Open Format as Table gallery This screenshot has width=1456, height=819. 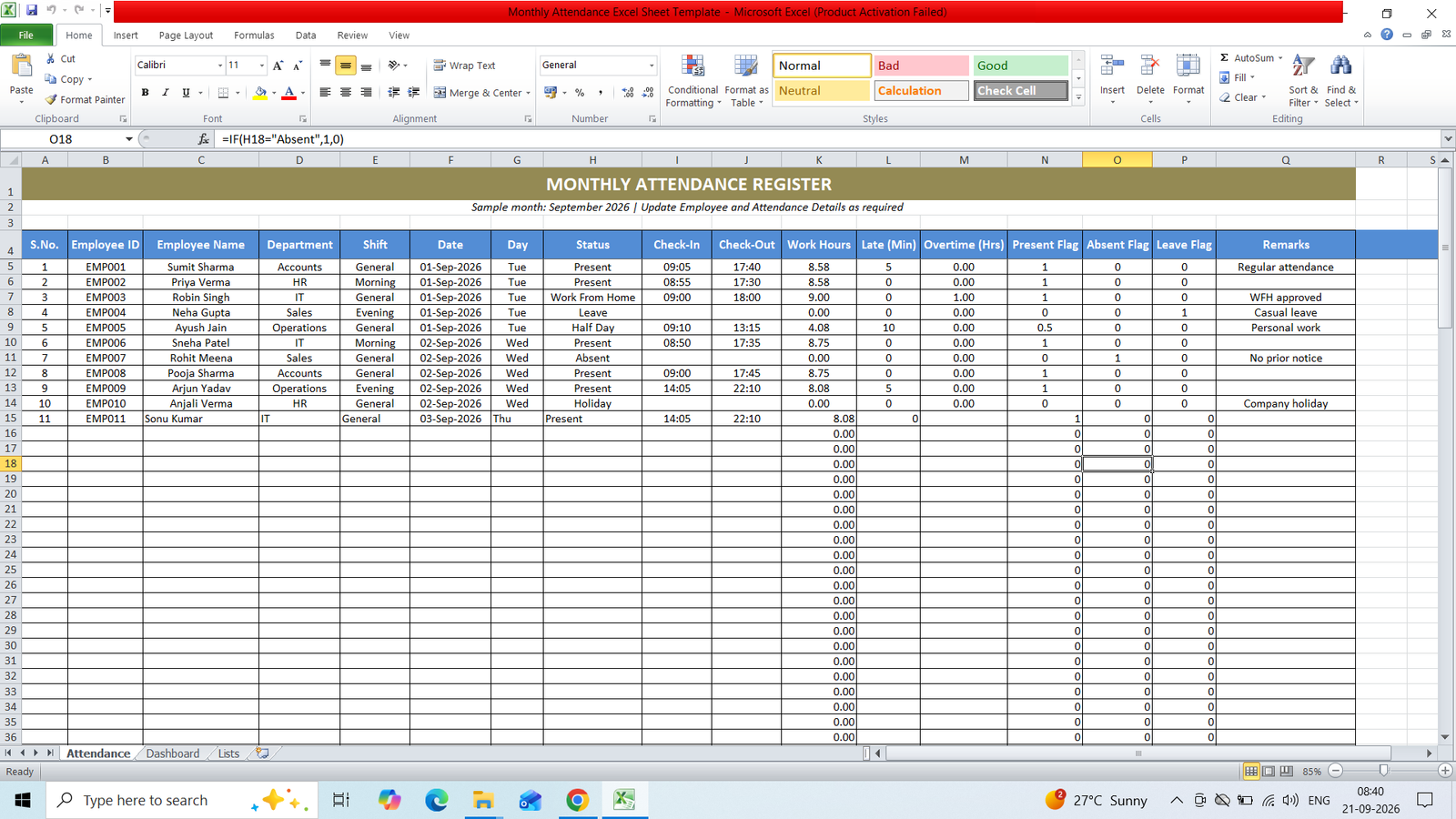746,80
